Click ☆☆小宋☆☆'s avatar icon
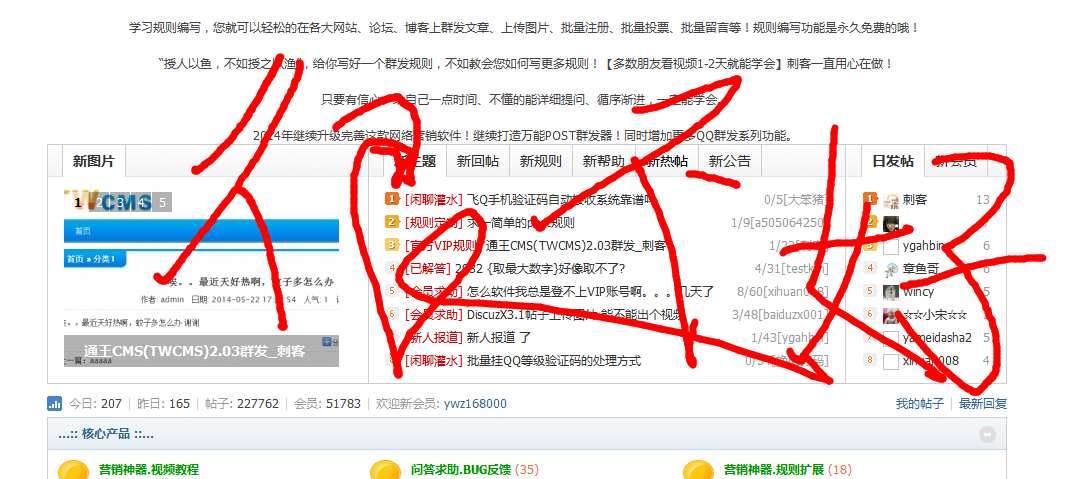The width and height of the screenshot is (1081, 479). [x=891, y=315]
